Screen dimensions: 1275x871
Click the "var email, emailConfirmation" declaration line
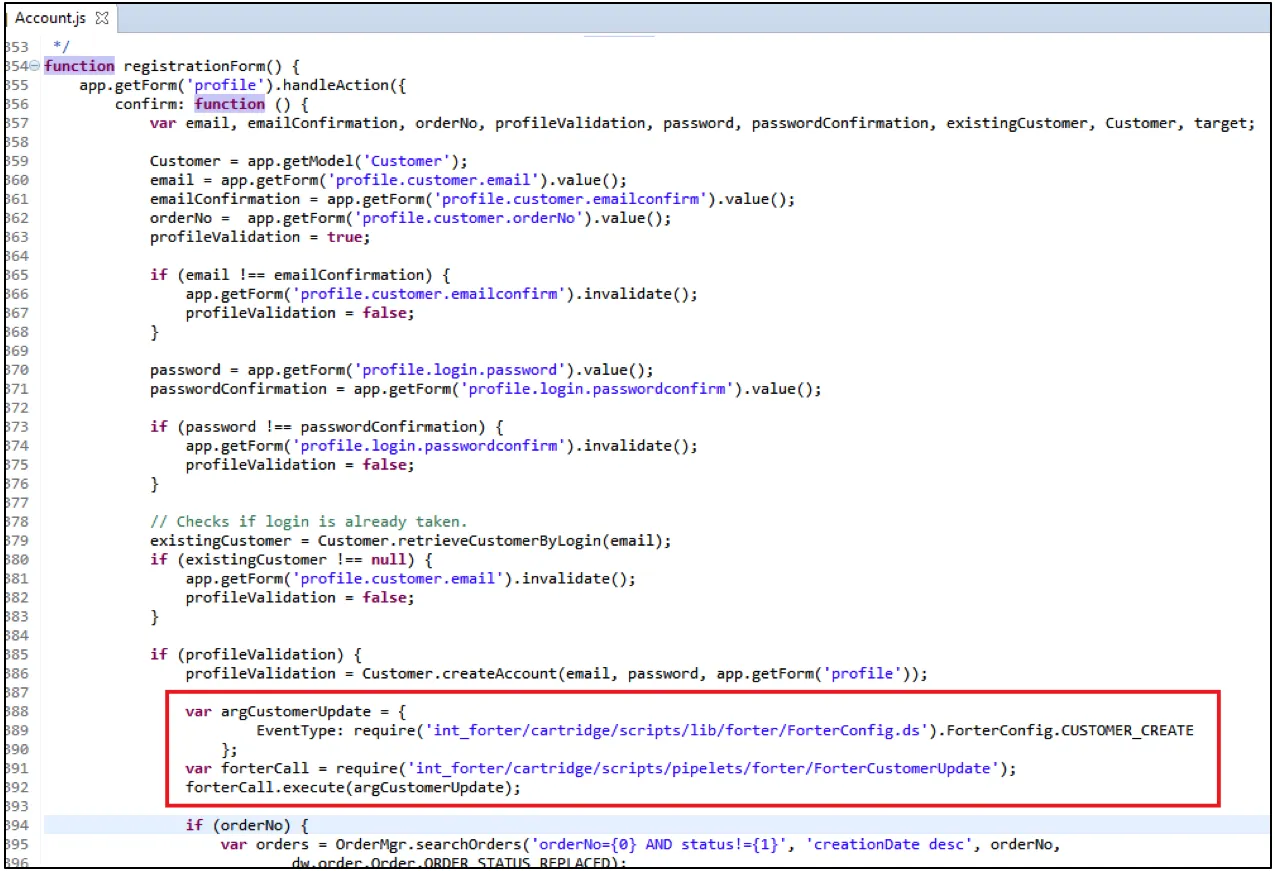click(x=701, y=123)
